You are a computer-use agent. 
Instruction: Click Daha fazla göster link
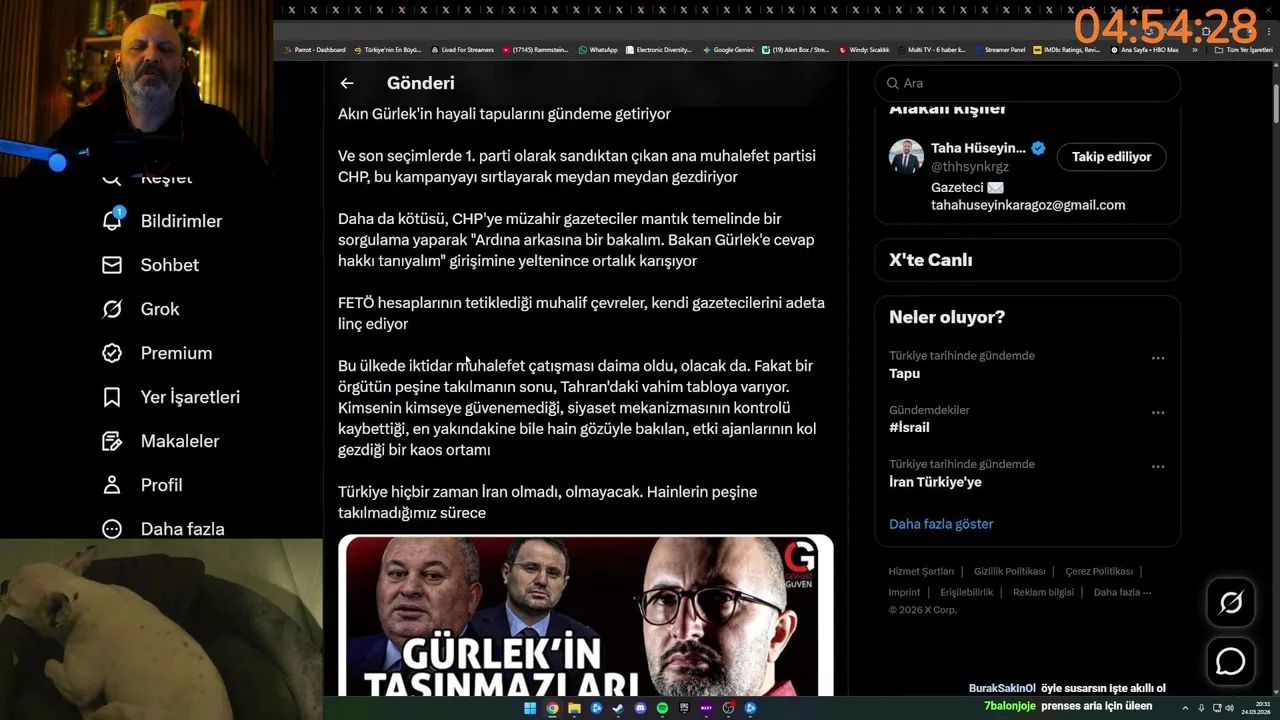[941, 524]
